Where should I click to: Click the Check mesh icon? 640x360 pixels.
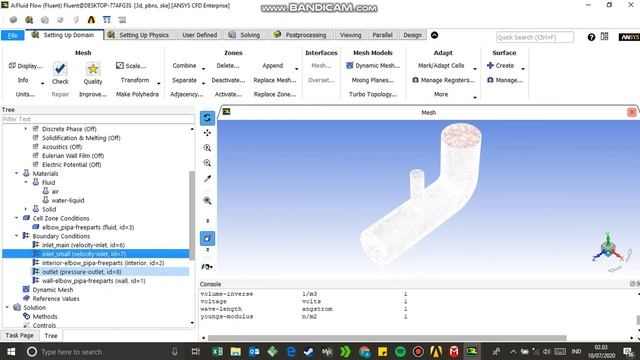60,69
